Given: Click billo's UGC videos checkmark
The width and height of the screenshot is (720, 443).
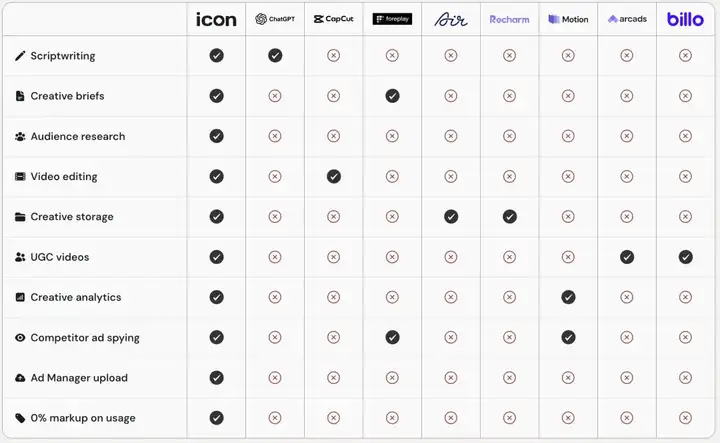Looking at the screenshot, I should 686,257.
